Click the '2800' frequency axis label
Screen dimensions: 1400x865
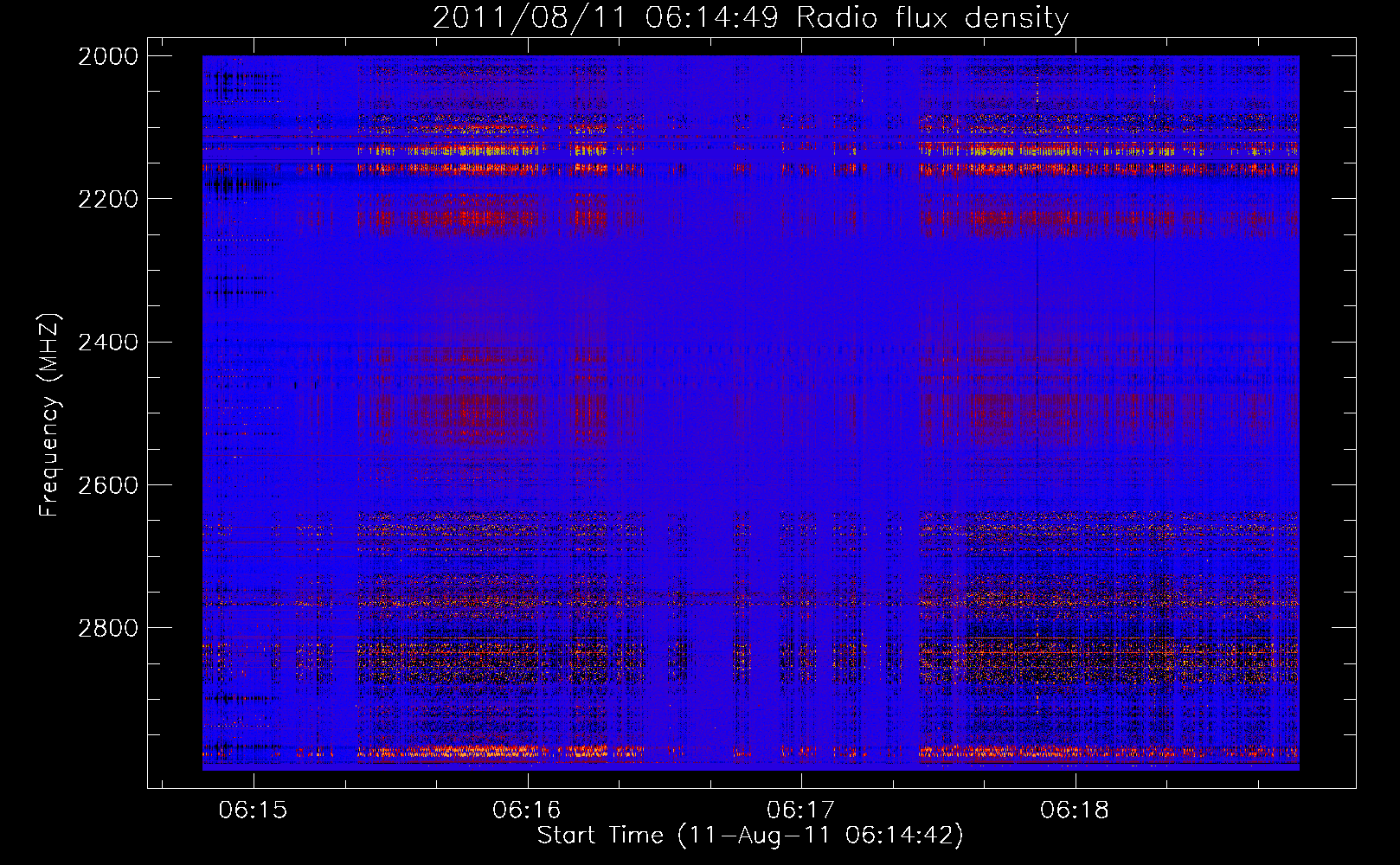click(x=108, y=628)
